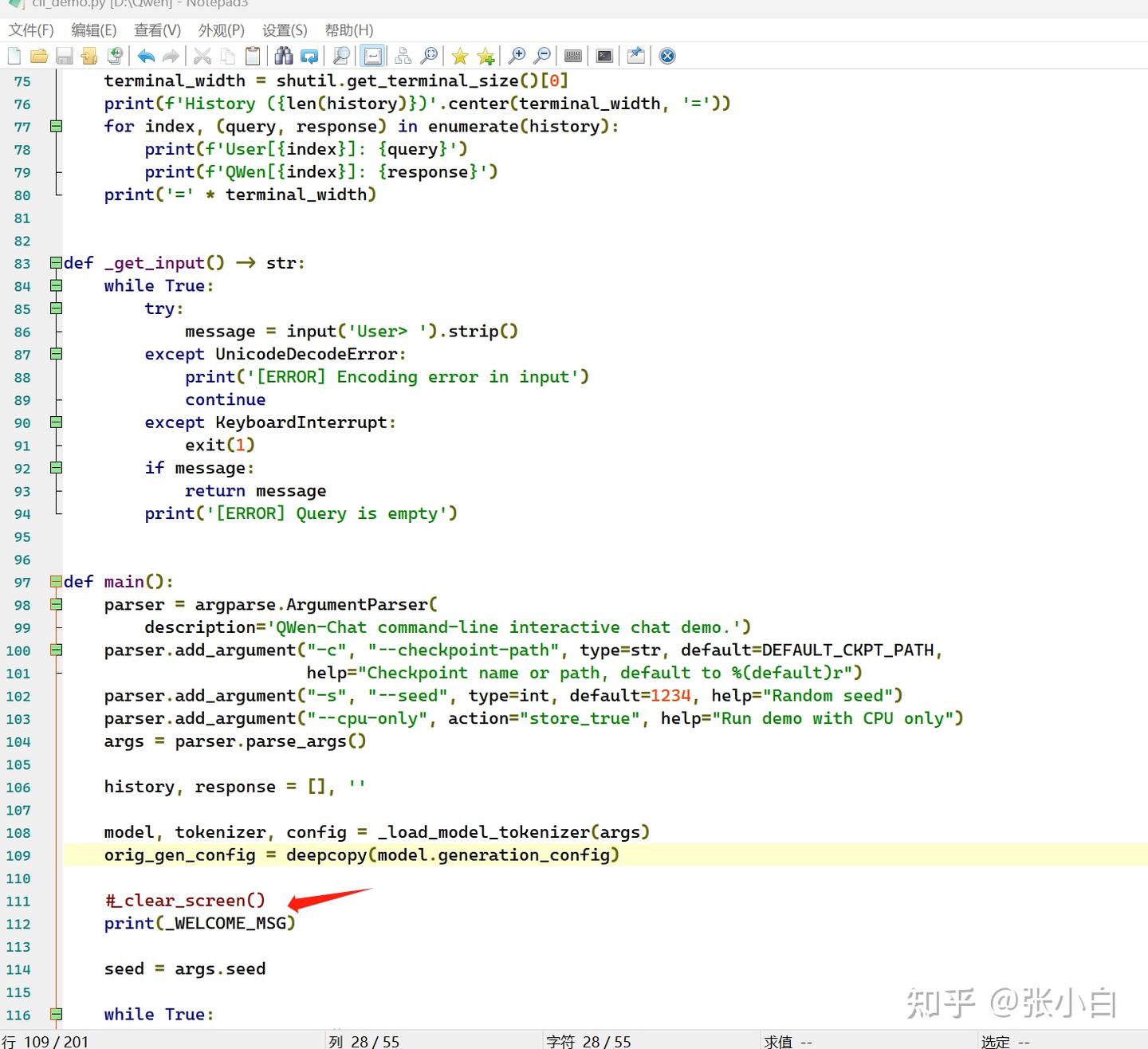Toggle word wrap on the toolbar
Viewport: 1148px width, 1049px height.
(372, 55)
